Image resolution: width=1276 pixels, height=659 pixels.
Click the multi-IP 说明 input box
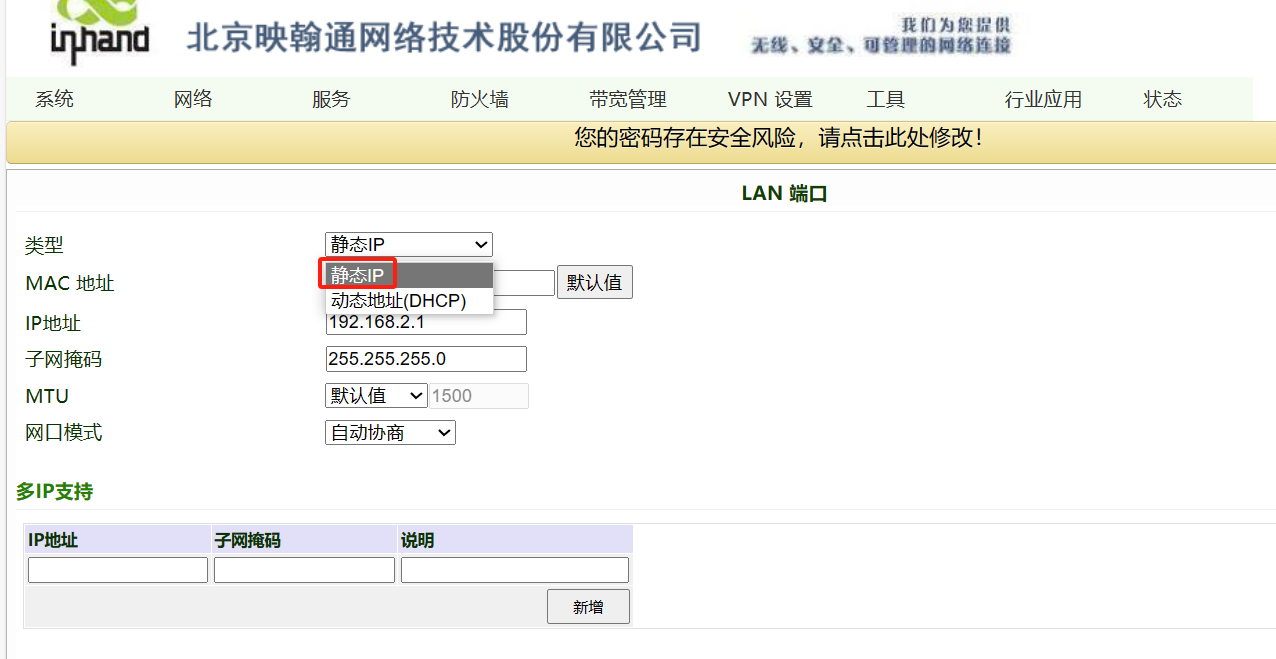[515, 570]
